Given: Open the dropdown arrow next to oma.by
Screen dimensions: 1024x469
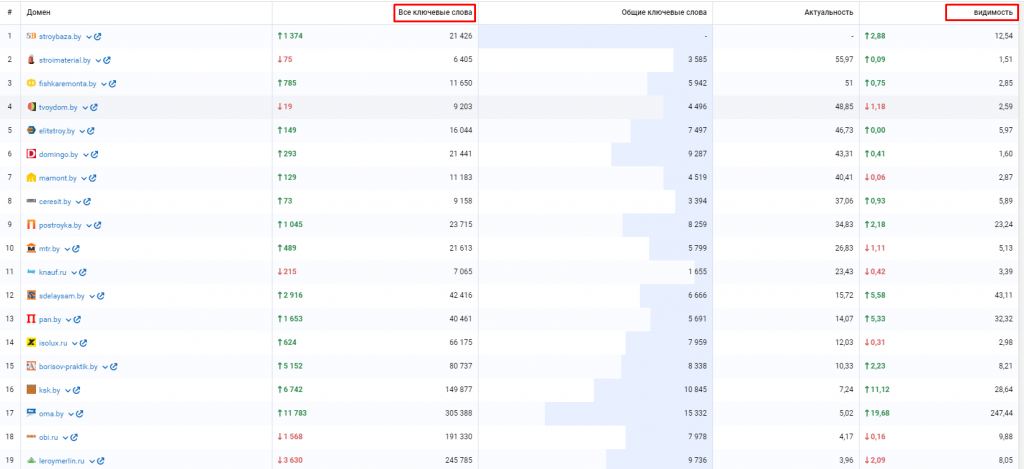Looking at the screenshot, I should 72,413.
